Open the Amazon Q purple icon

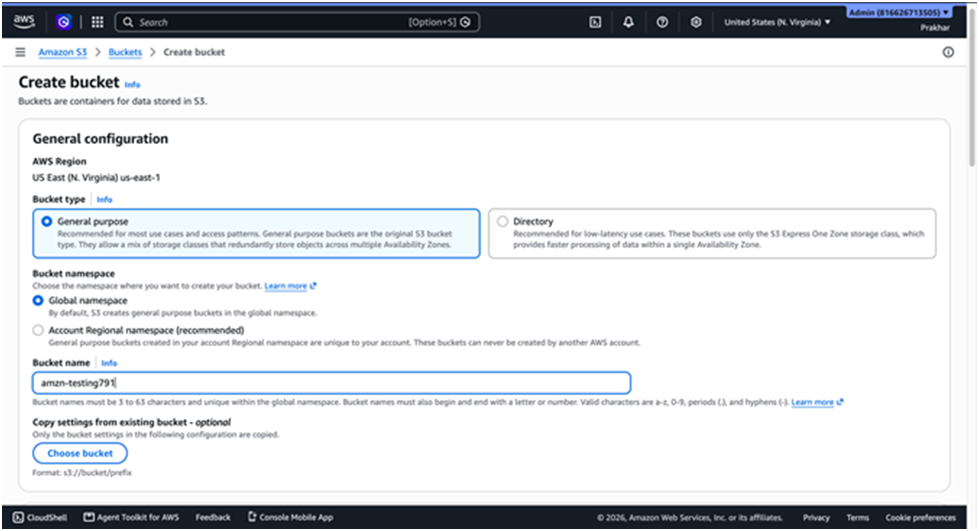point(63,22)
